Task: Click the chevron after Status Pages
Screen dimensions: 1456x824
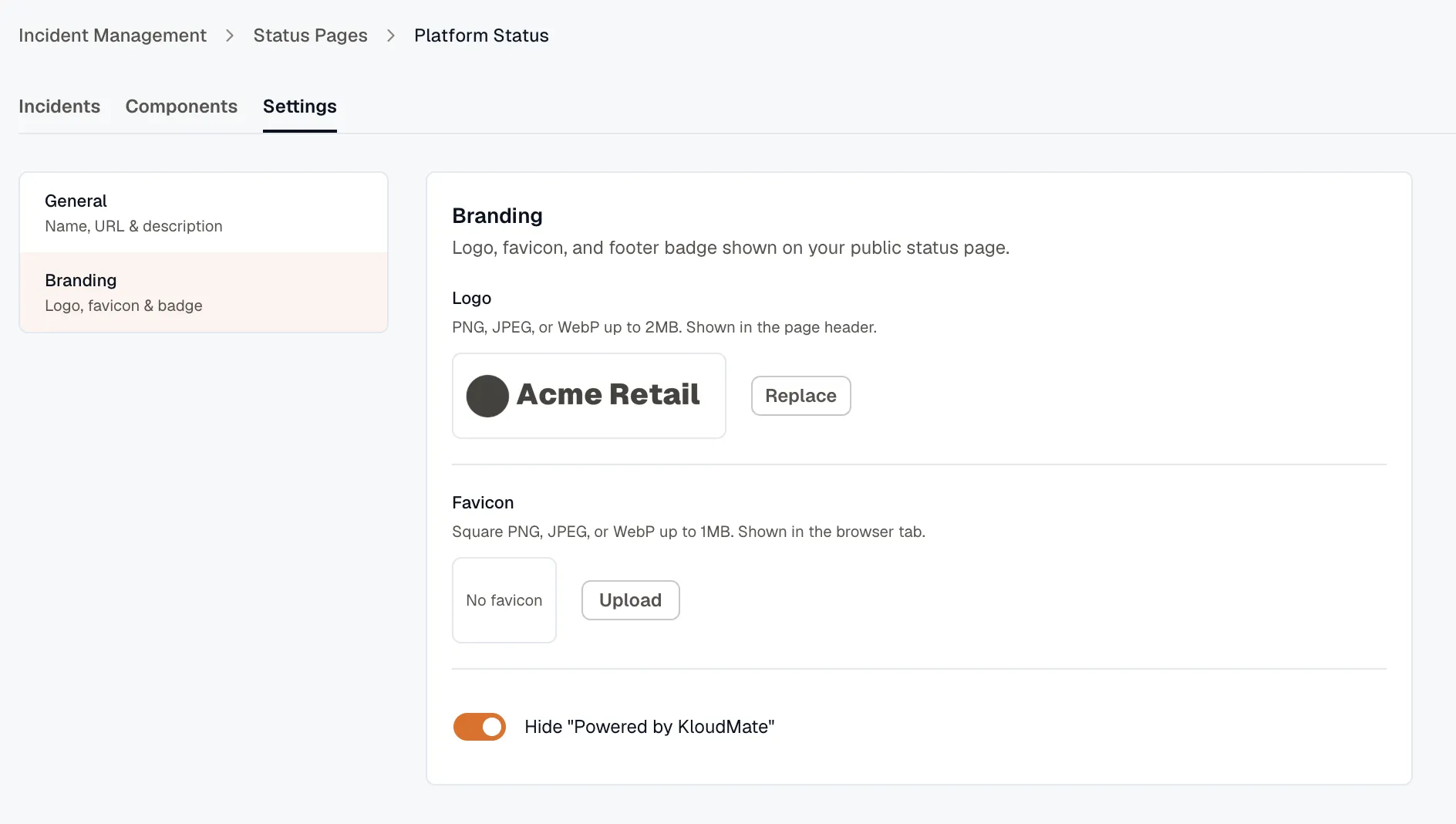Action: [x=391, y=35]
